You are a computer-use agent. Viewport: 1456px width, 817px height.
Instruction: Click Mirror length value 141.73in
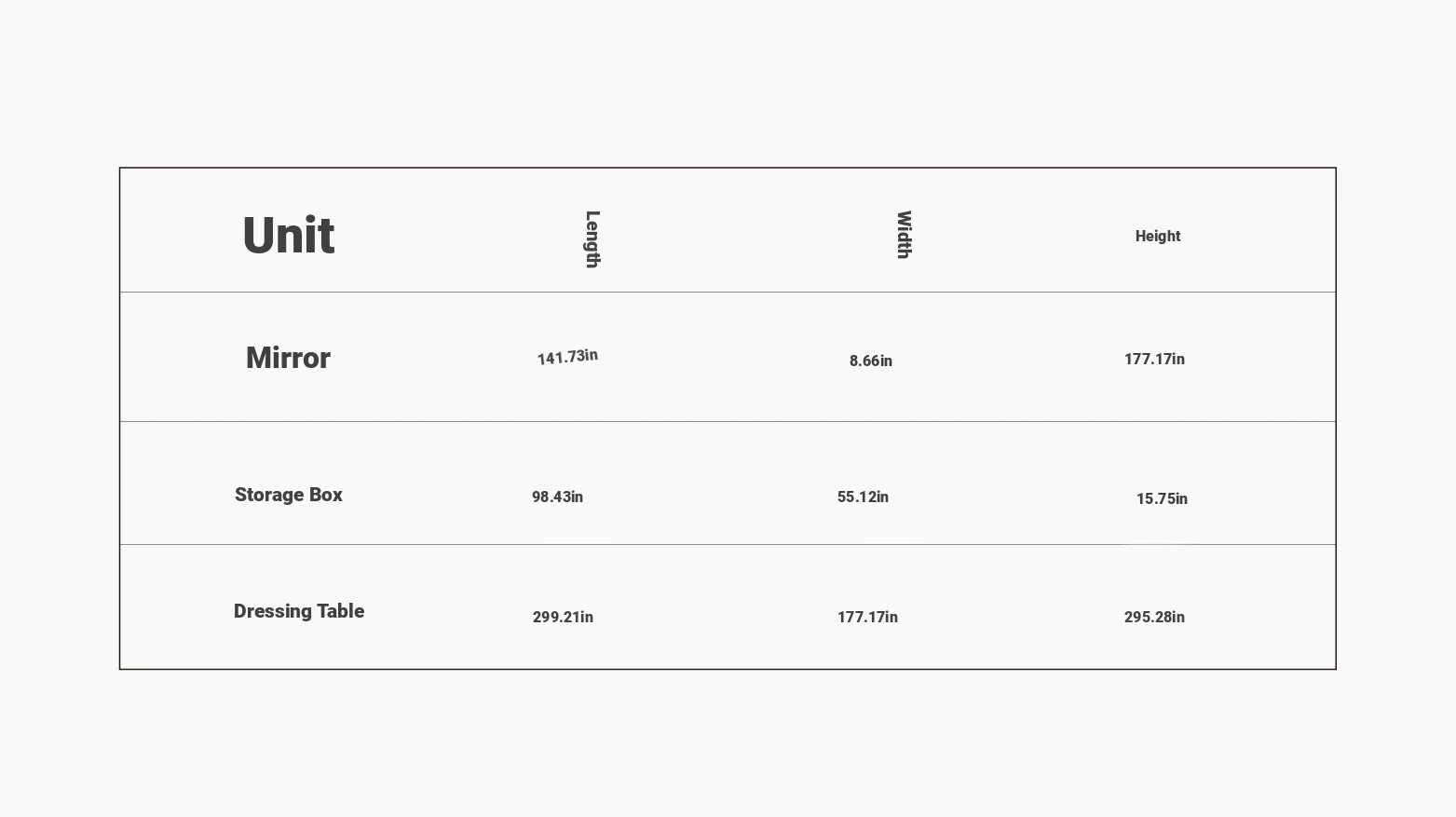click(x=567, y=357)
